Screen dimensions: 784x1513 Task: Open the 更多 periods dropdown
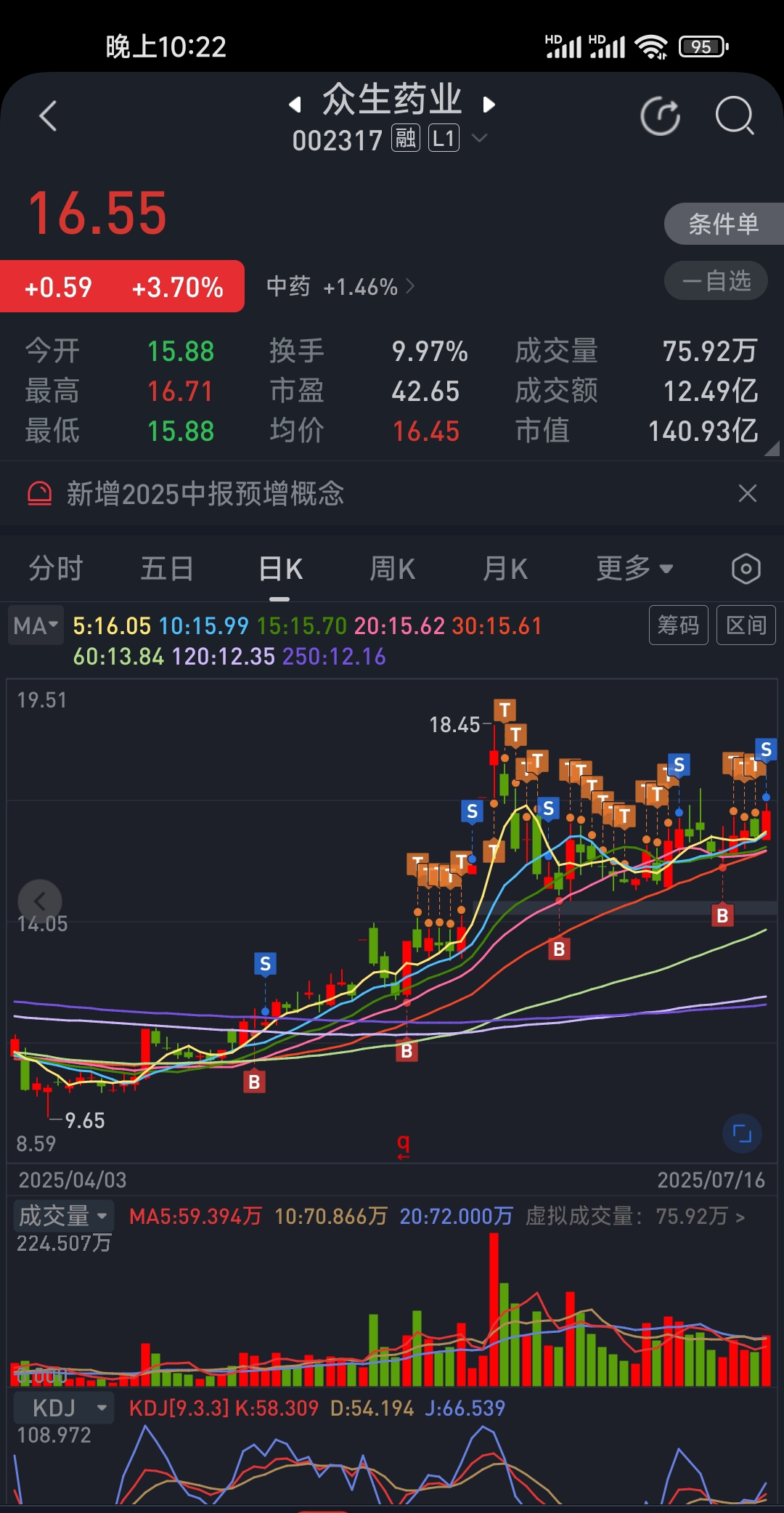coord(634,568)
